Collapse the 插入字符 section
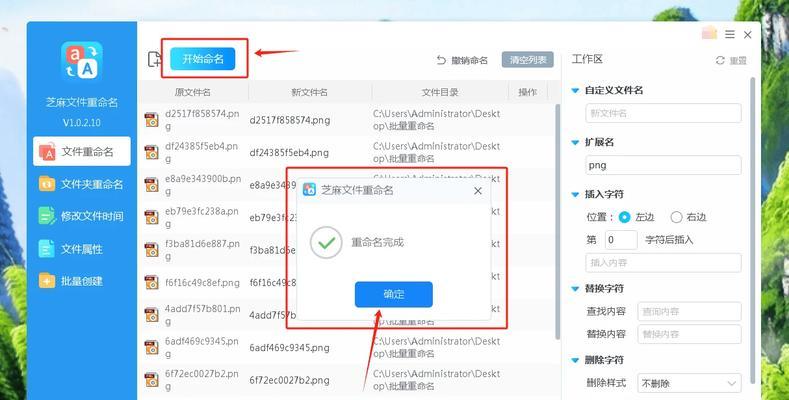The height and width of the screenshot is (400, 789). [575, 194]
